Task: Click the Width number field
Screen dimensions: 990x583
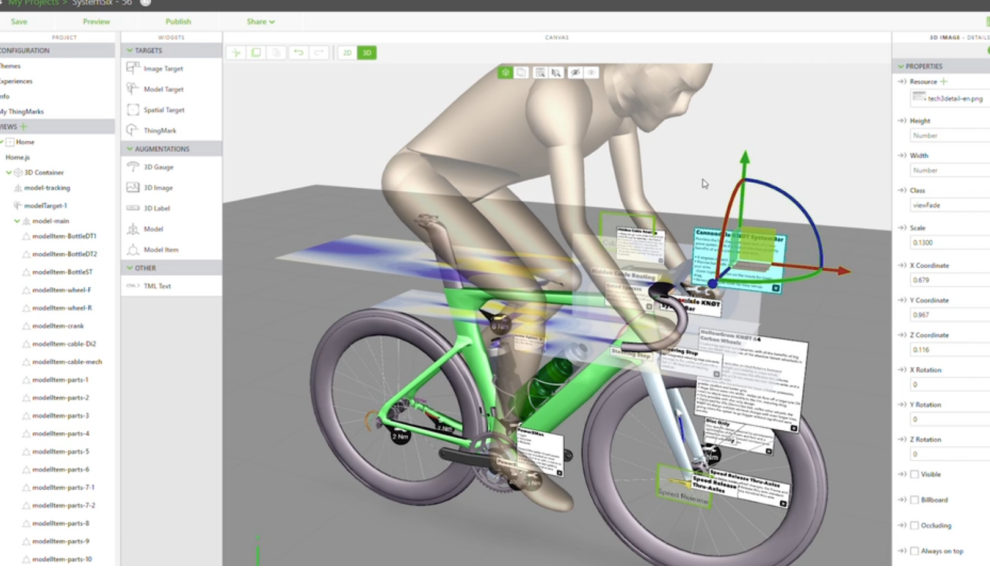Action: (950, 170)
